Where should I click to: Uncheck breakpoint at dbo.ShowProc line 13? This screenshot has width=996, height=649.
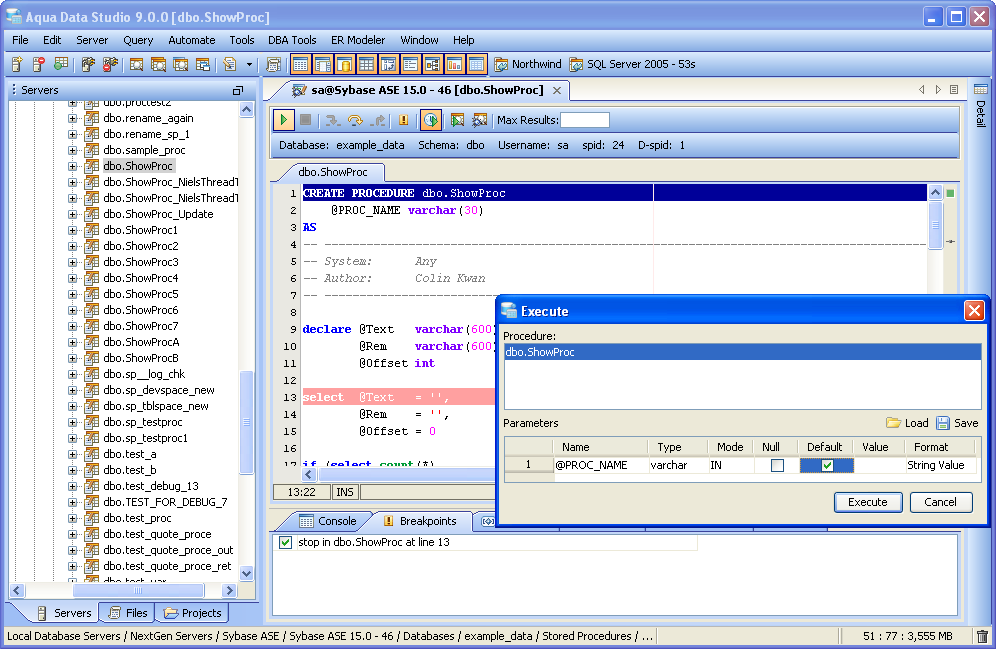pyautogui.click(x=286, y=542)
